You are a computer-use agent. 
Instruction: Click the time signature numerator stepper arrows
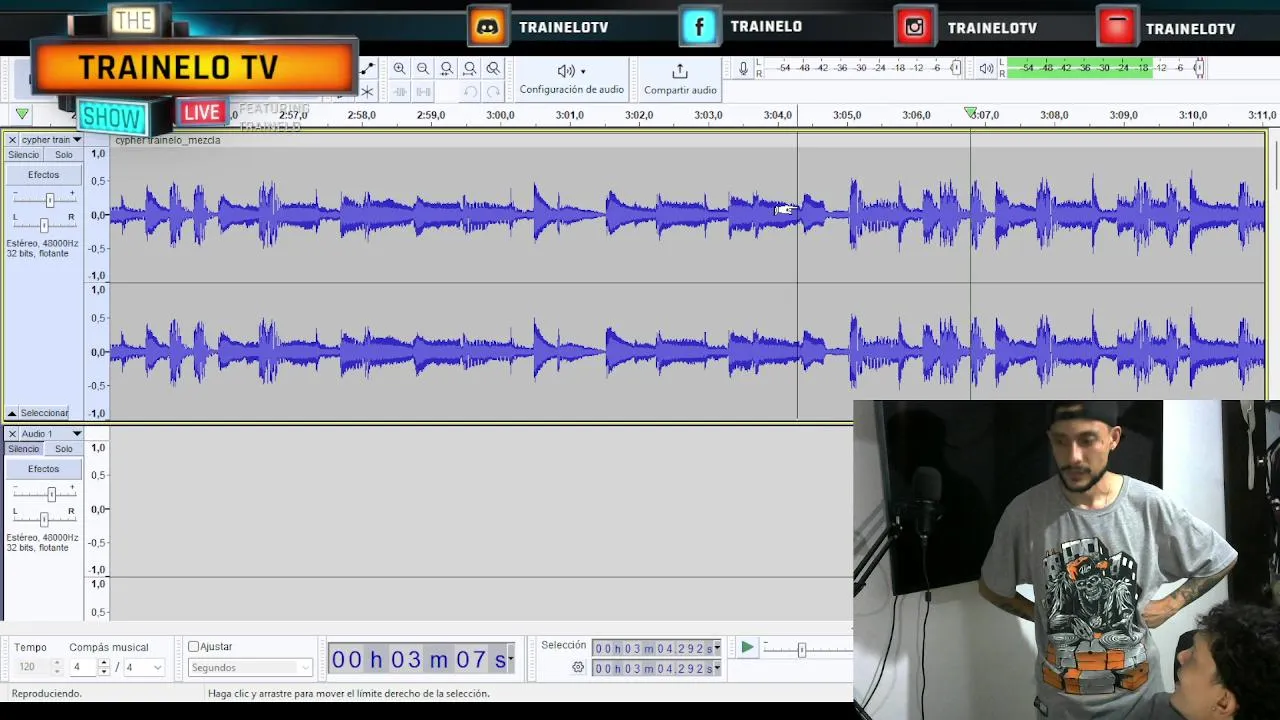pyautogui.click(x=103, y=667)
